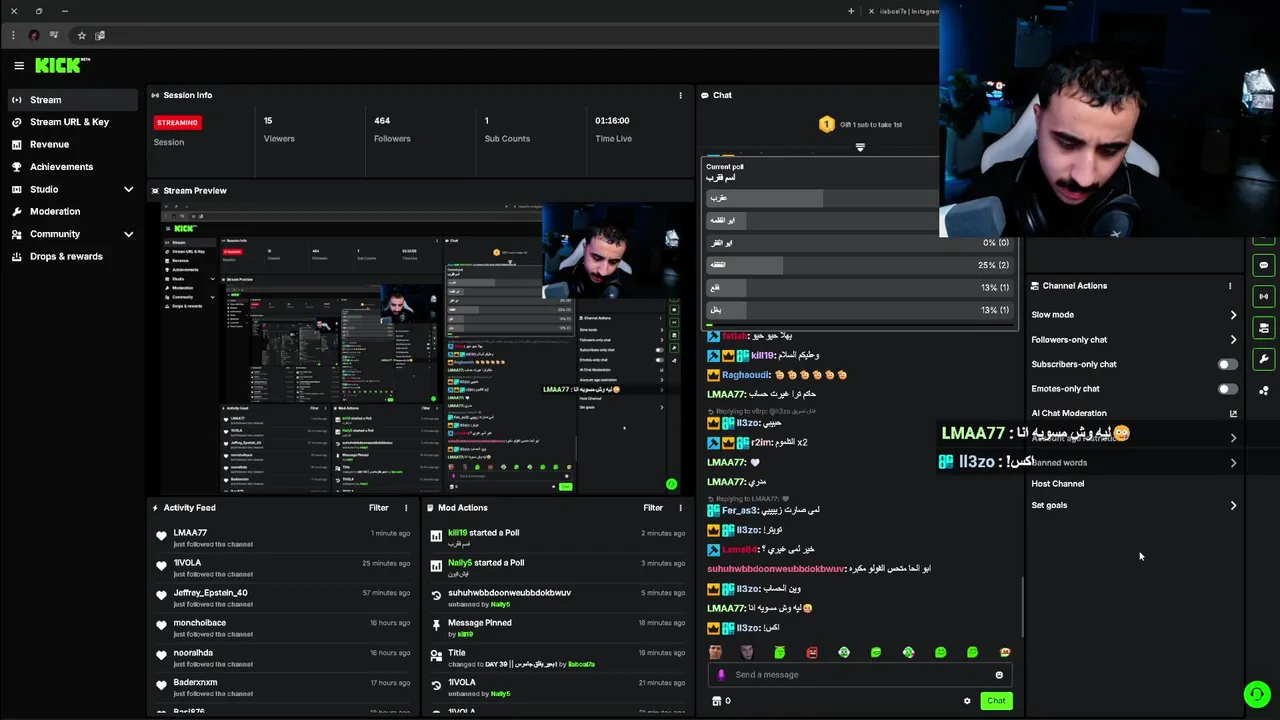1280x720 pixels.
Task: Click the KICK logo
Action: pyautogui.click(x=62, y=65)
